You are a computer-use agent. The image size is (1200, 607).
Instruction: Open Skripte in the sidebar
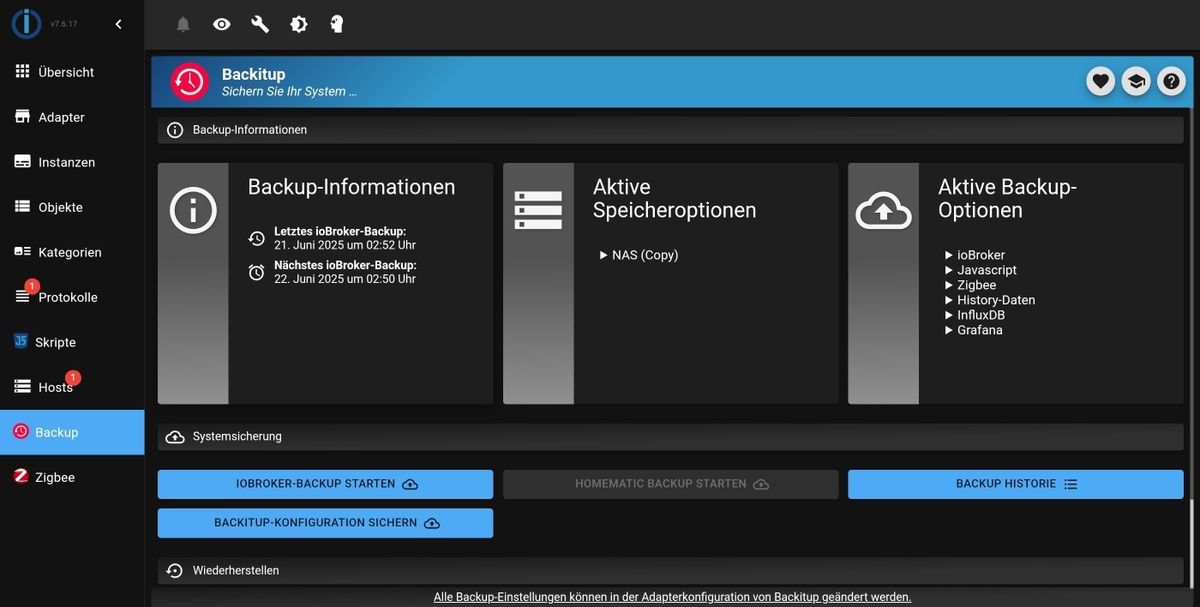tap(72, 342)
